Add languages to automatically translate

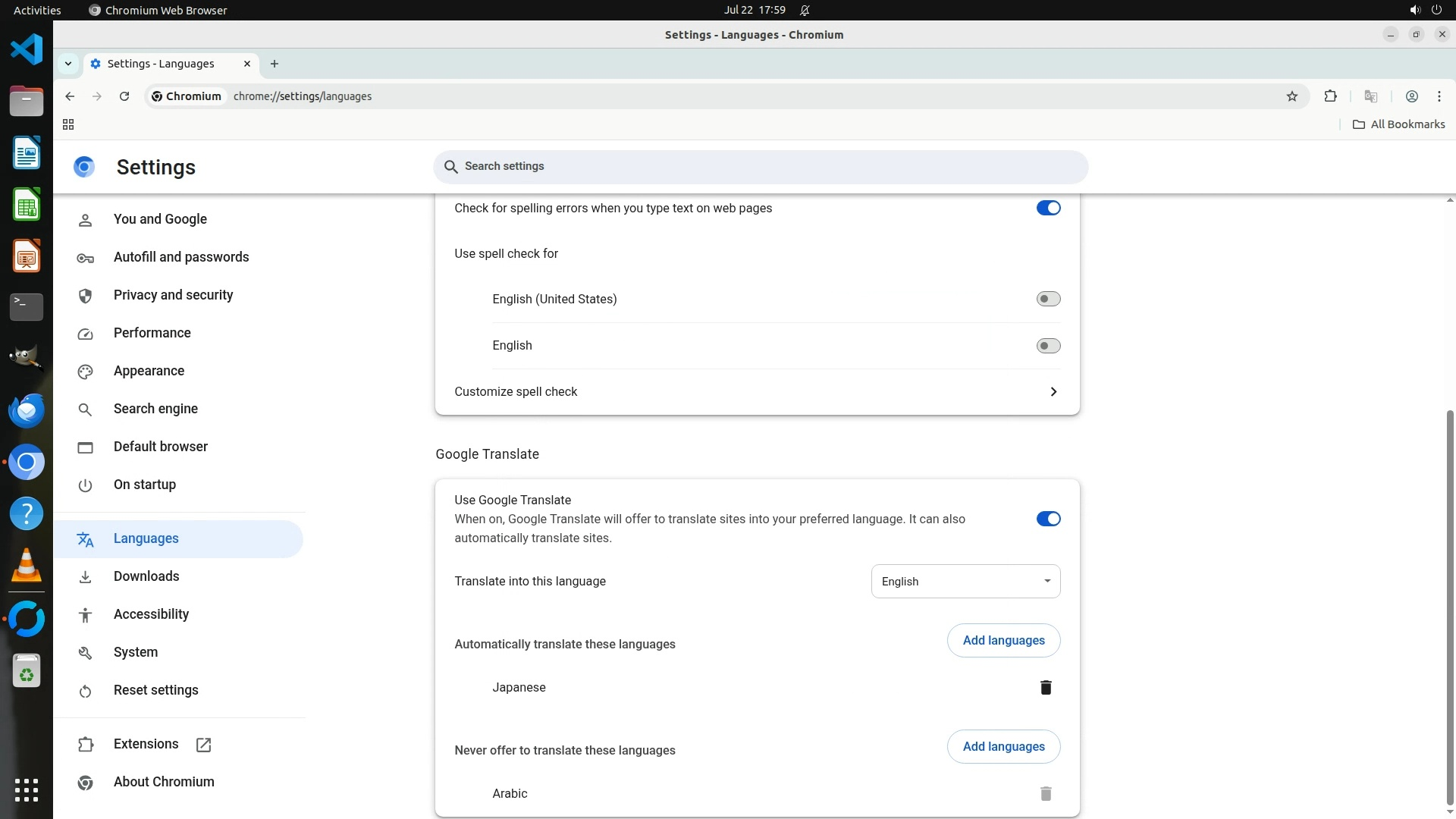pos(1003,641)
